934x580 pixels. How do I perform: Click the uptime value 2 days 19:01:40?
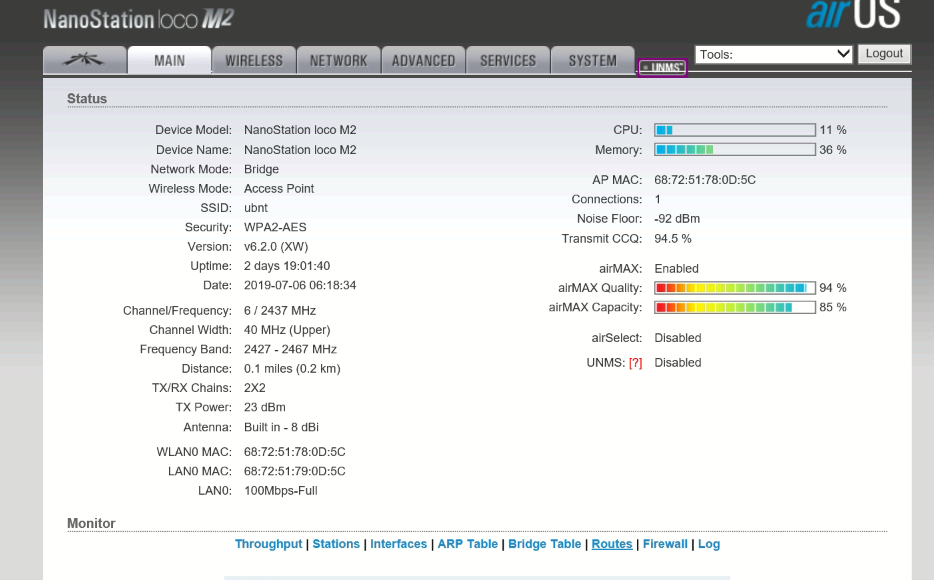coord(287,266)
